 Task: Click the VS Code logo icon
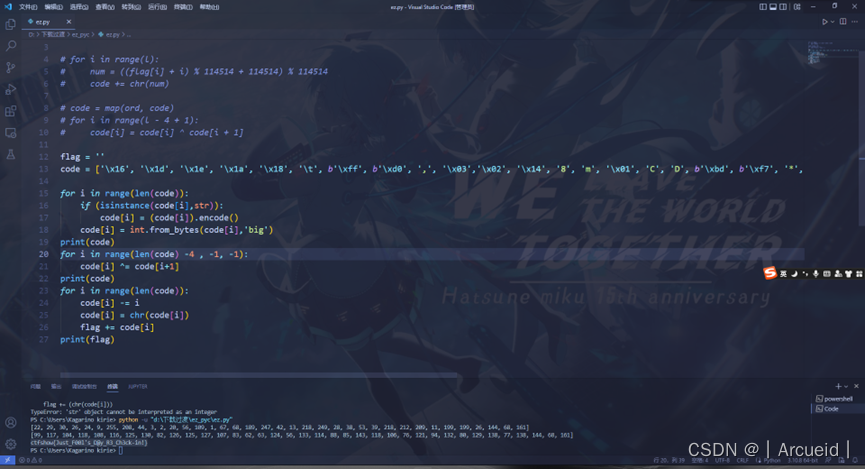(8, 7)
